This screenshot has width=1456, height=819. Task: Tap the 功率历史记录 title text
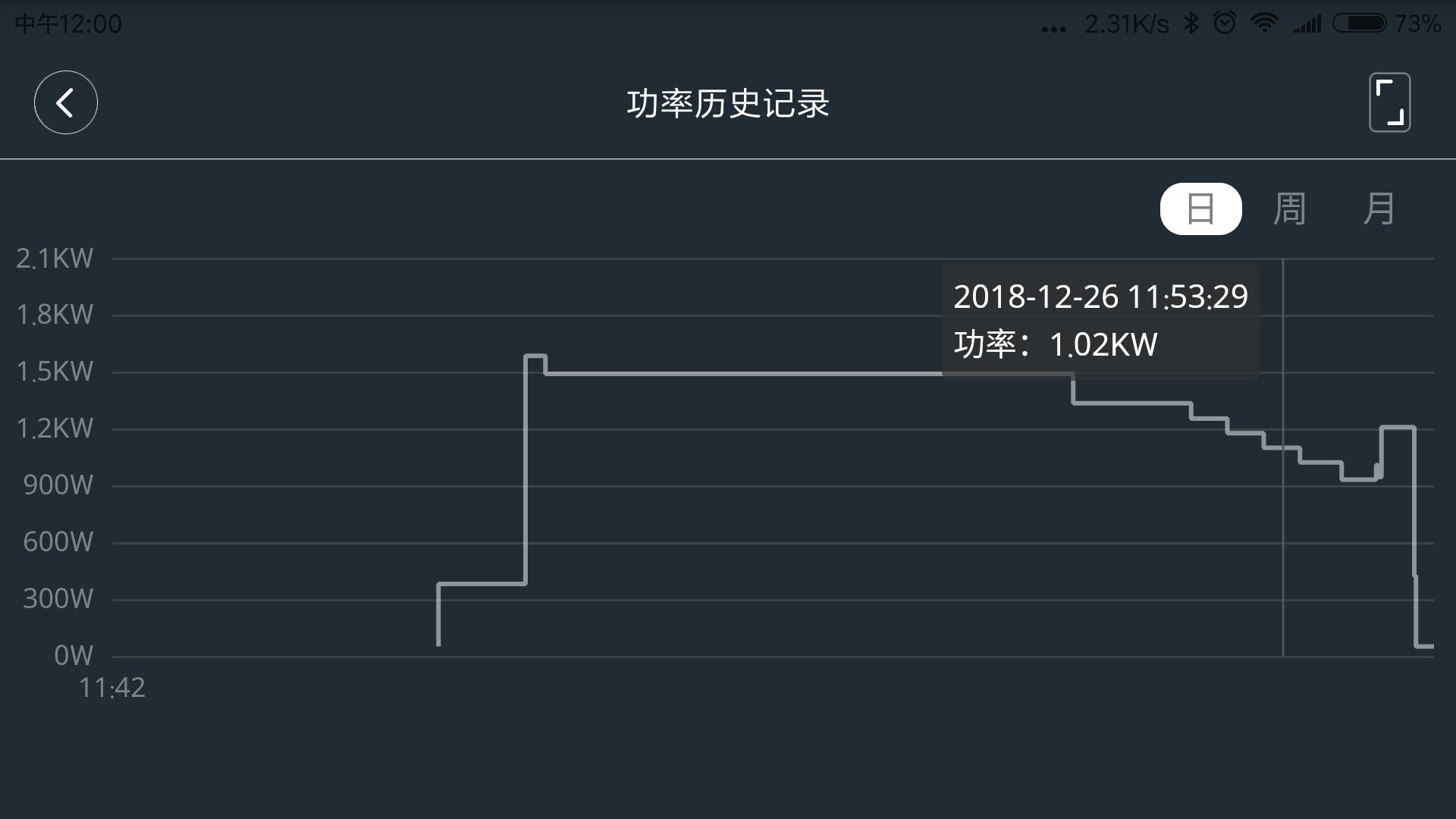728,103
